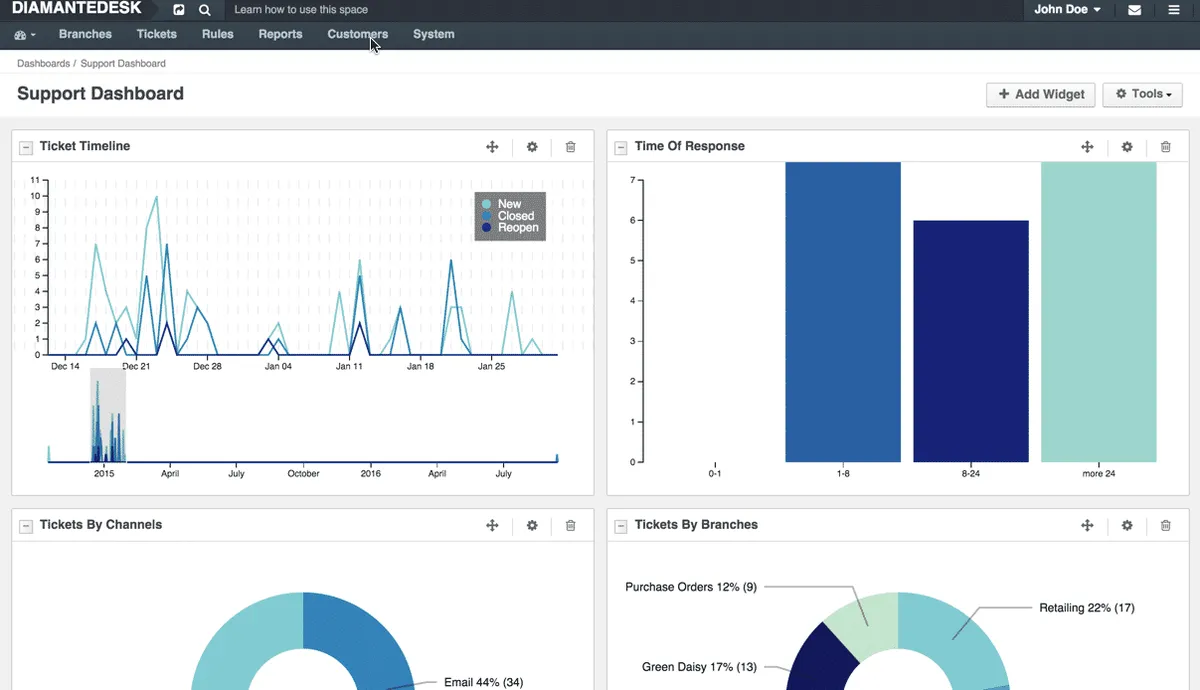Viewport: 1200px width, 690px height.
Task: Expand the Tools dropdown button
Action: coord(1142,94)
